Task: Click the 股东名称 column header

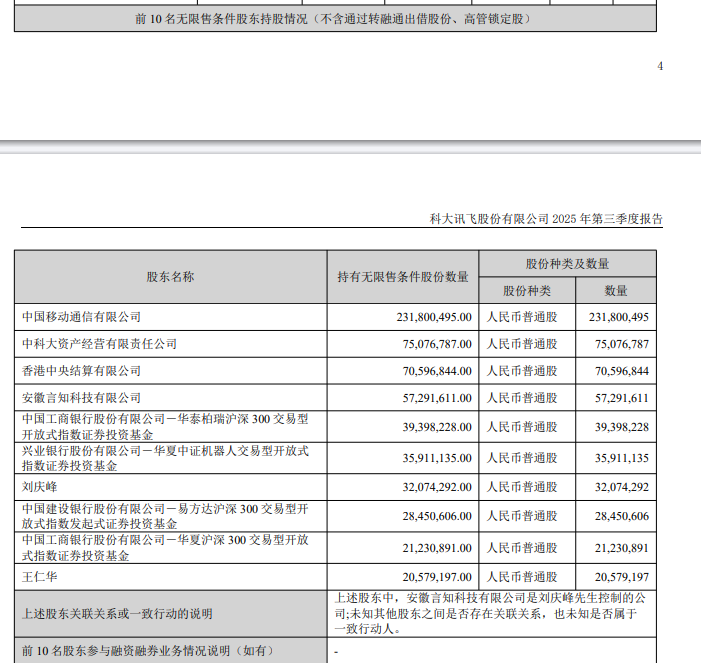Action: tap(170, 277)
